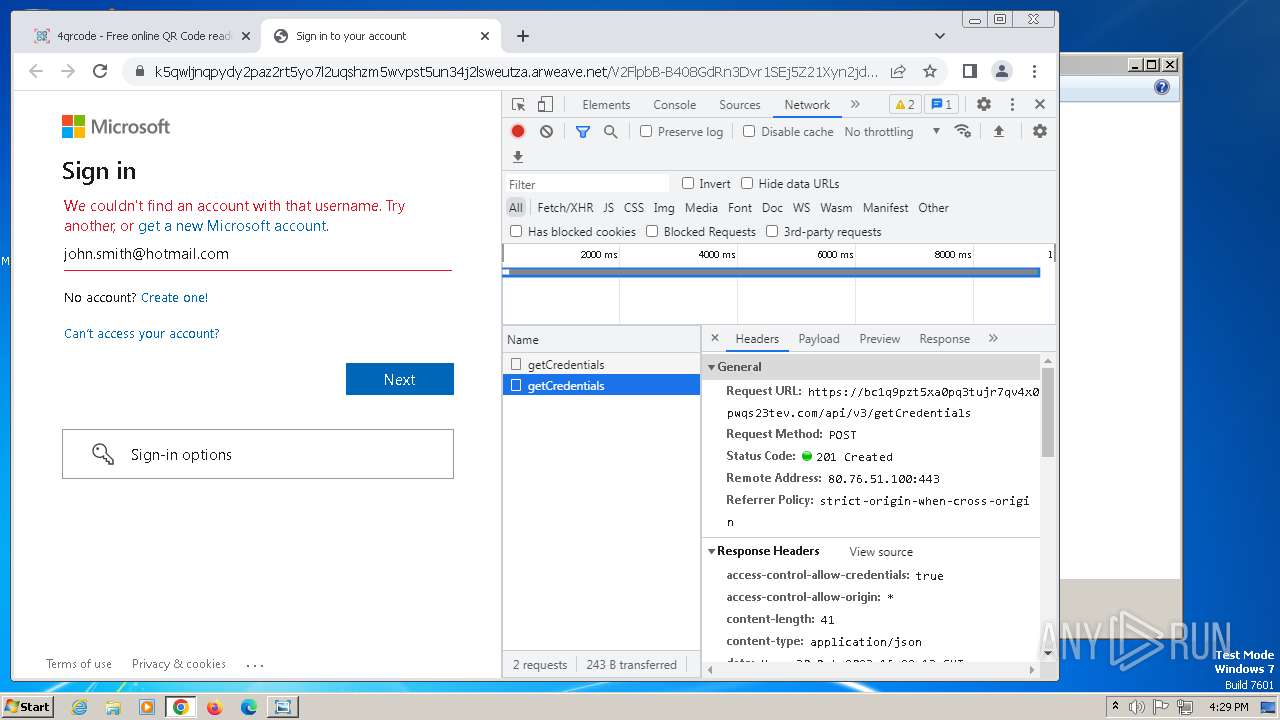This screenshot has width=1280, height=720.
Task: Toggle Chrome side panel icon
Action: pyautogui.click(x=969, y=71)
